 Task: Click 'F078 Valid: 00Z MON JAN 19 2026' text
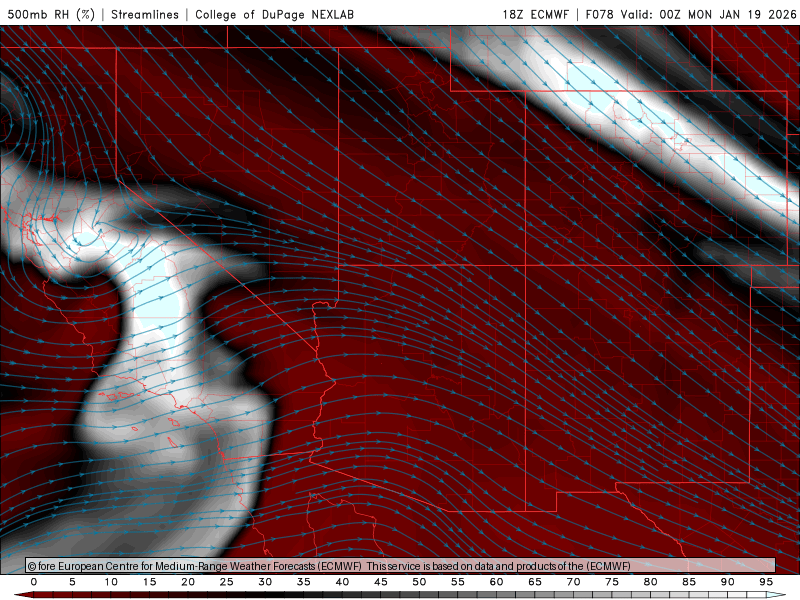691,14
